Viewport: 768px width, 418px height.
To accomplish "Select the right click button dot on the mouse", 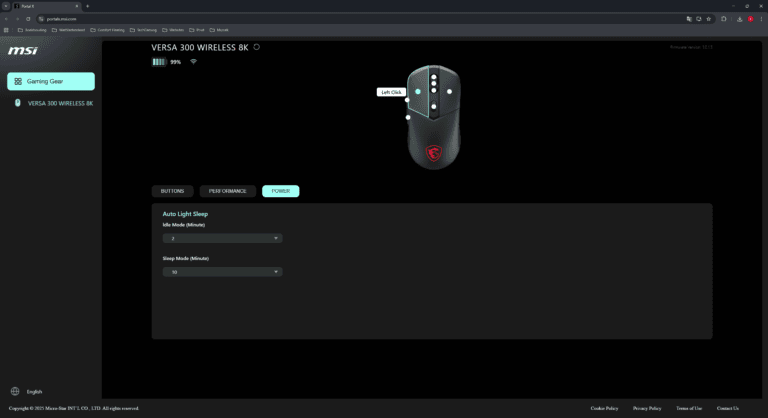I will [450, 91].
